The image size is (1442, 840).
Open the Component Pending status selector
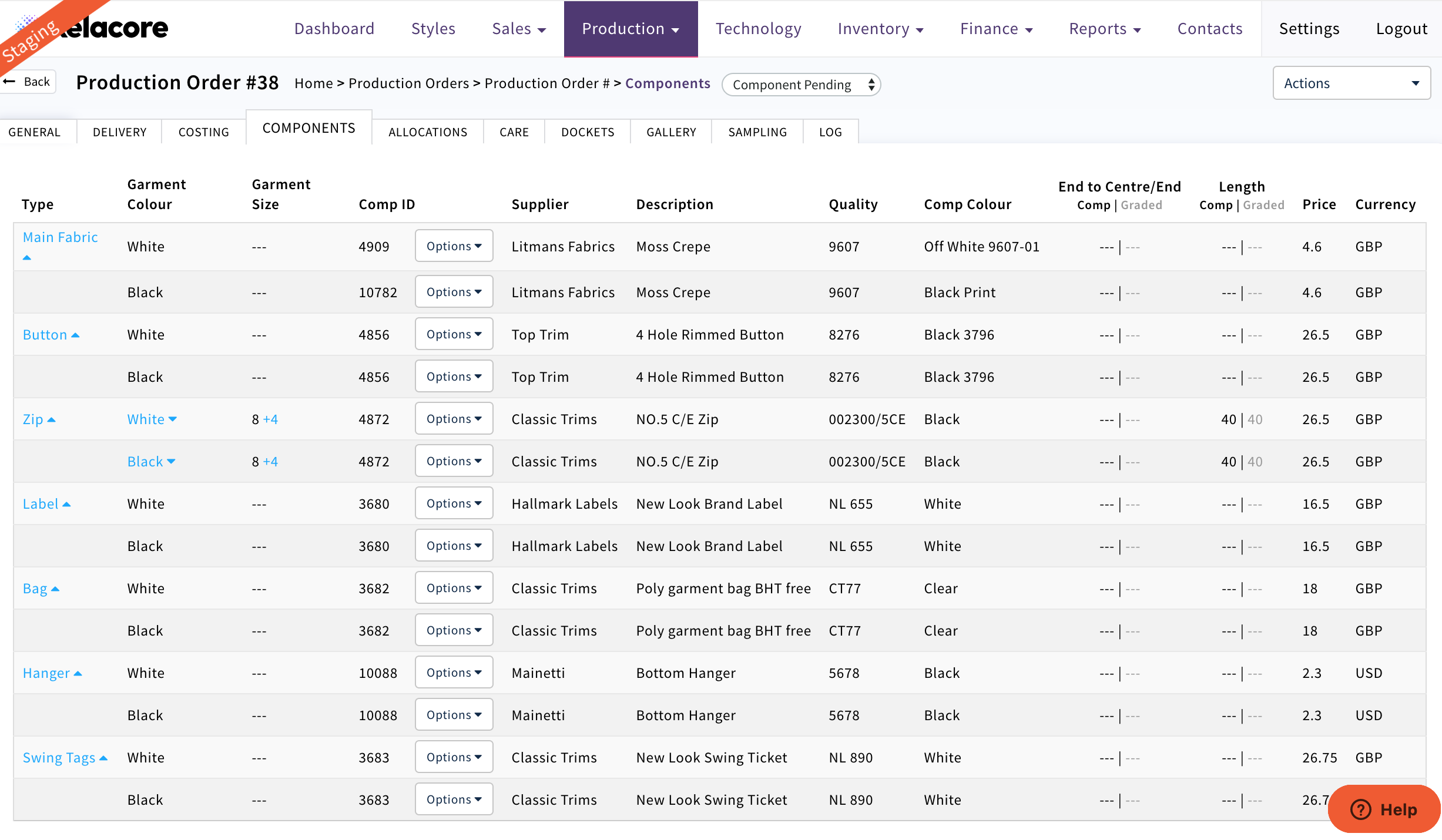(x=802, y=85)
